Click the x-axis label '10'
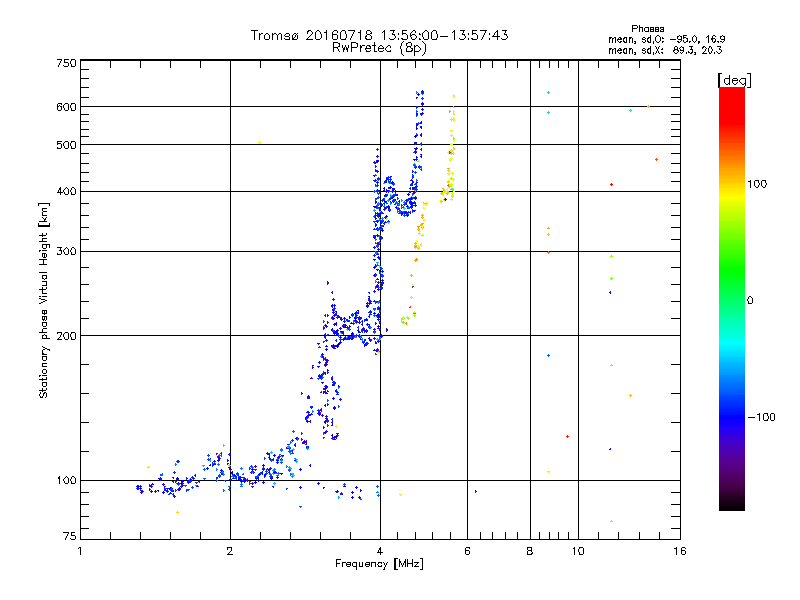Screen dimensions: 800x600 578,551
